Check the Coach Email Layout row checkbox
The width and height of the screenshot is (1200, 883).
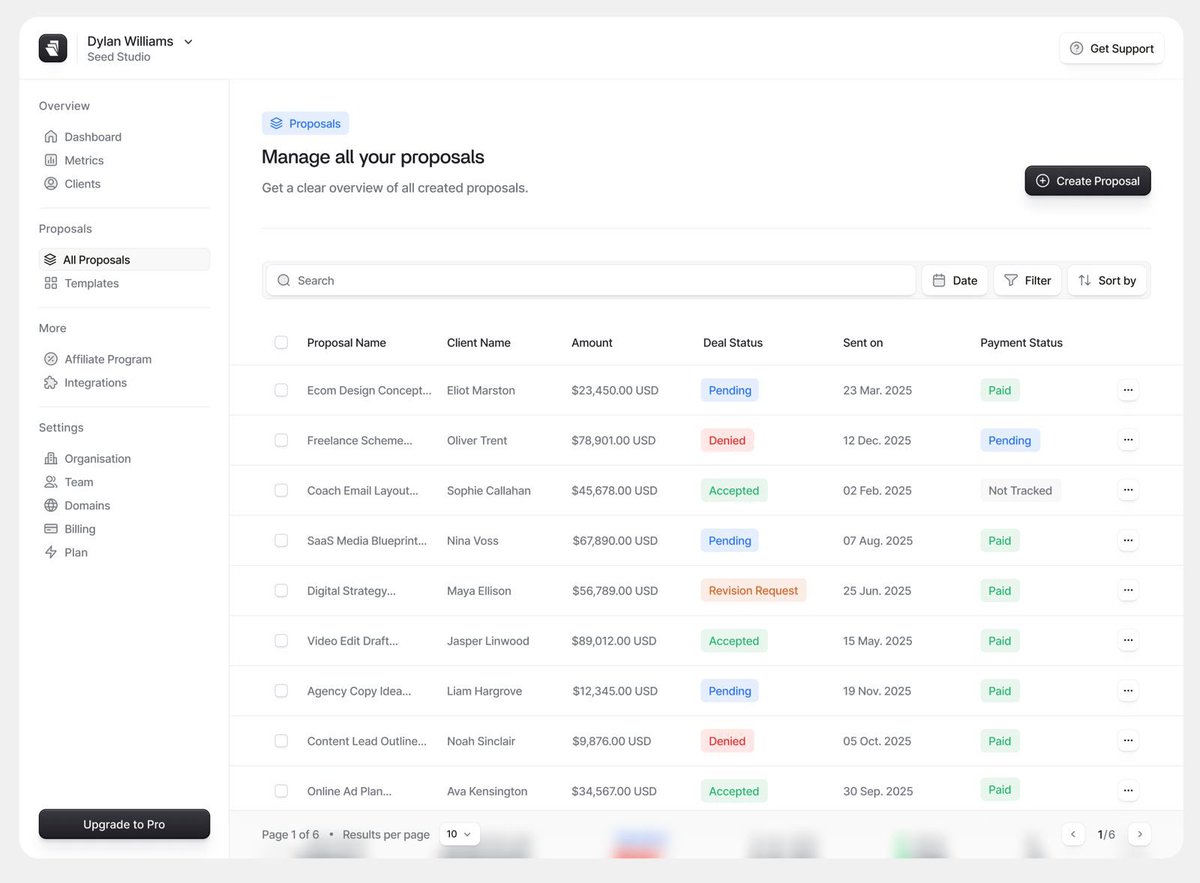point(281,490)
